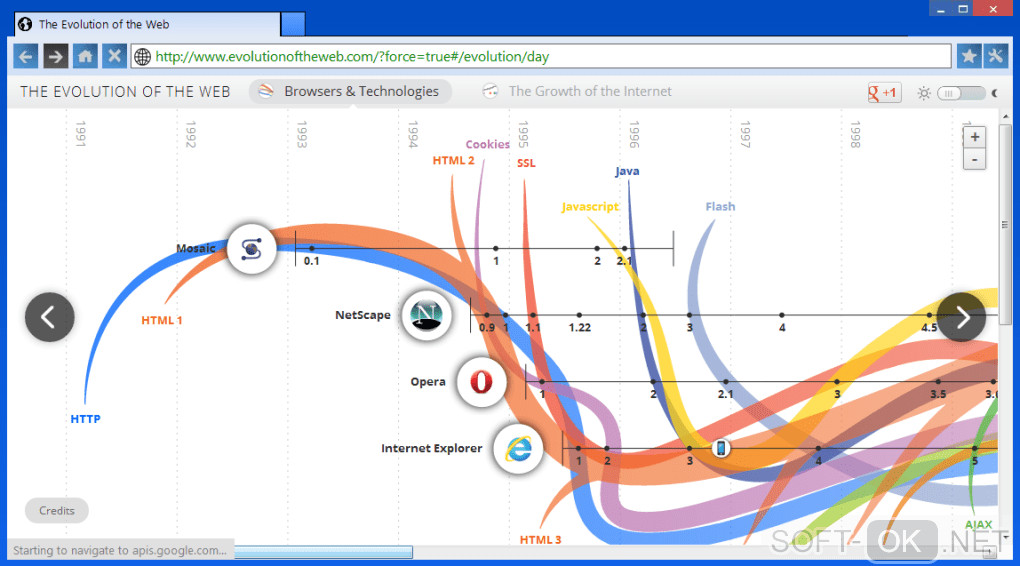Image resolution: width=1020 pixels, height=566 pixels.
Task: Select the Java technology label
Action: 627,171
